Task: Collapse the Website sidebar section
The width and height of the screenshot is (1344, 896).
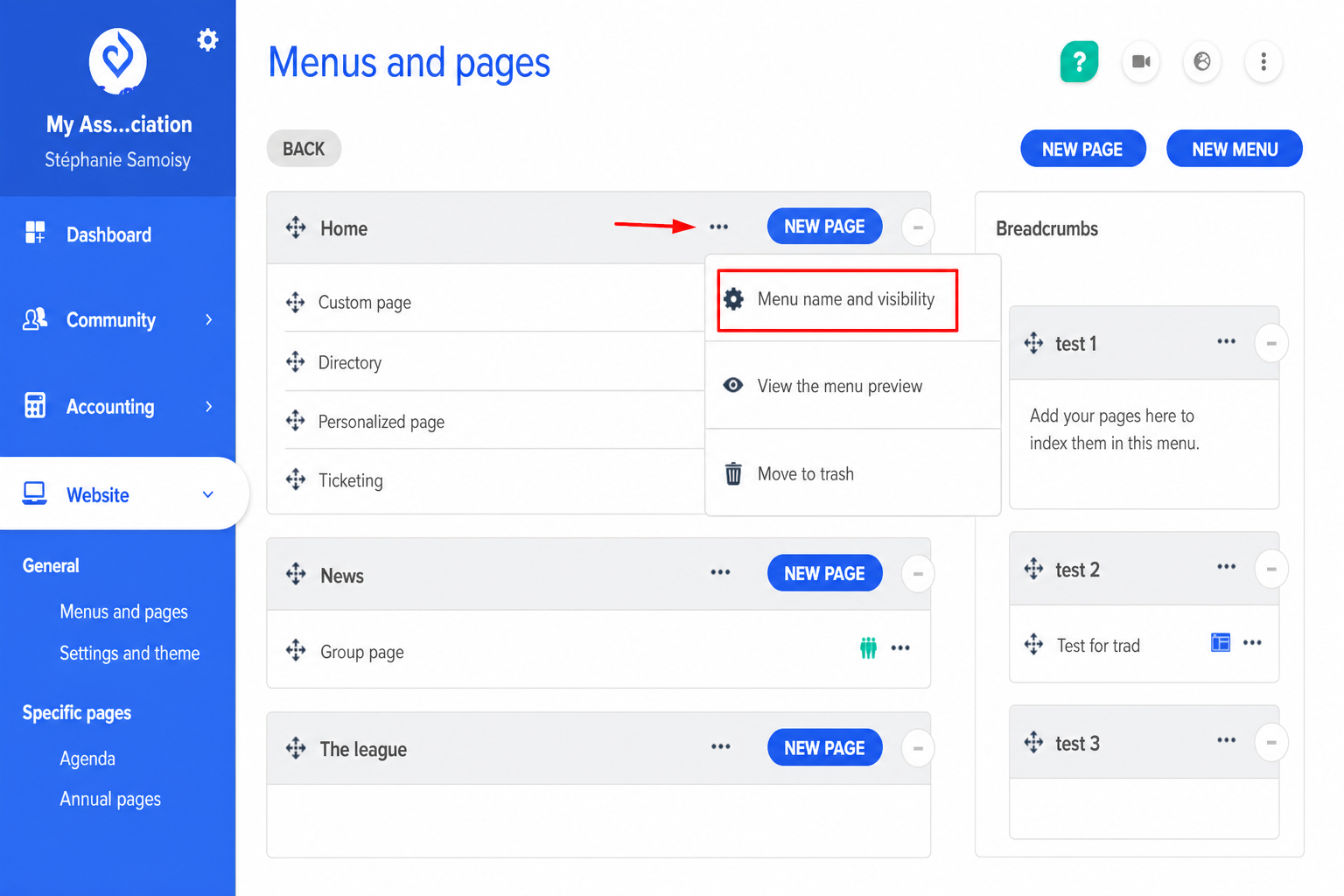Action: (x=208, y=494)
